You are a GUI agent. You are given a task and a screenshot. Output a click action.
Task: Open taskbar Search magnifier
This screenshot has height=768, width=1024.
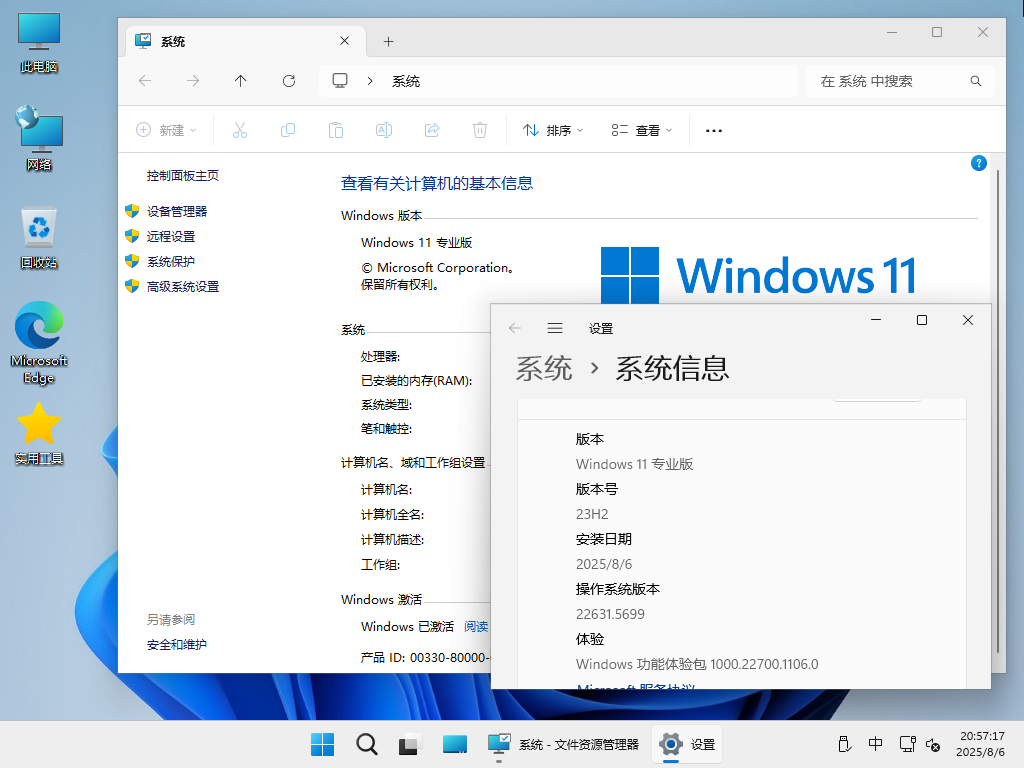click(x=367, y=744)
